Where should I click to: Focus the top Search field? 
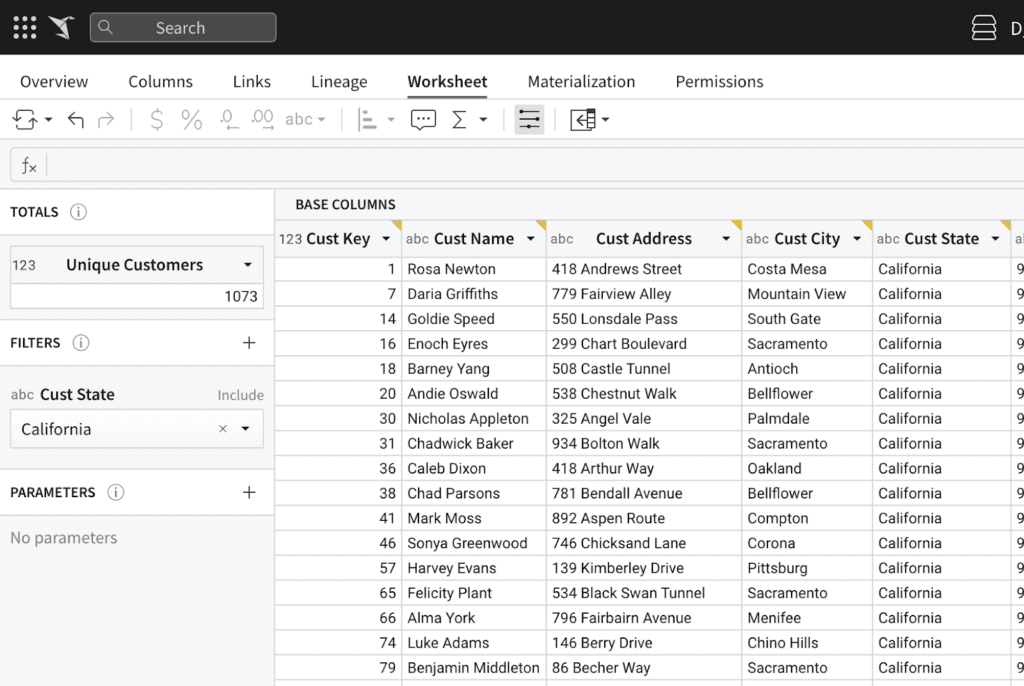(x=183, y=27)
